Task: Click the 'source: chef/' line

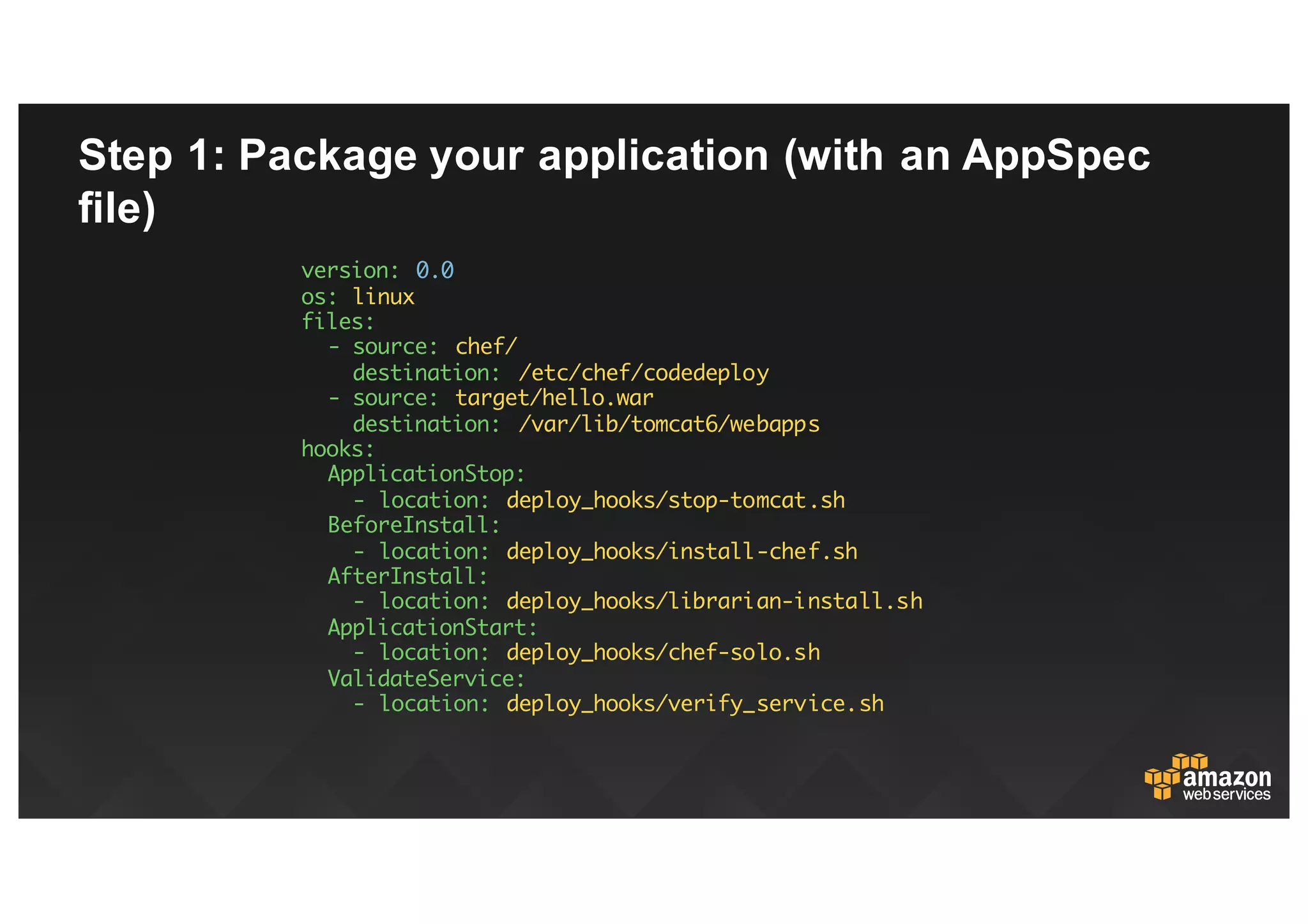Action: [x=422, y=347]
